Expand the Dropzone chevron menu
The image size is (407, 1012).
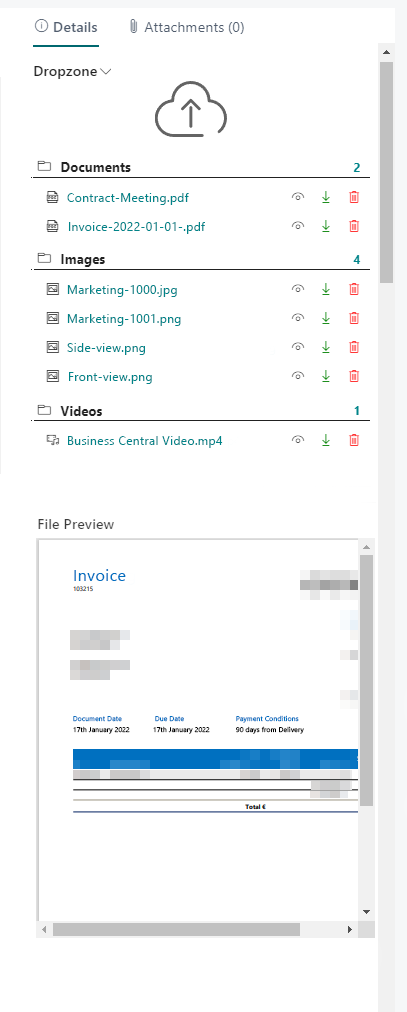(x=106, y=72)
